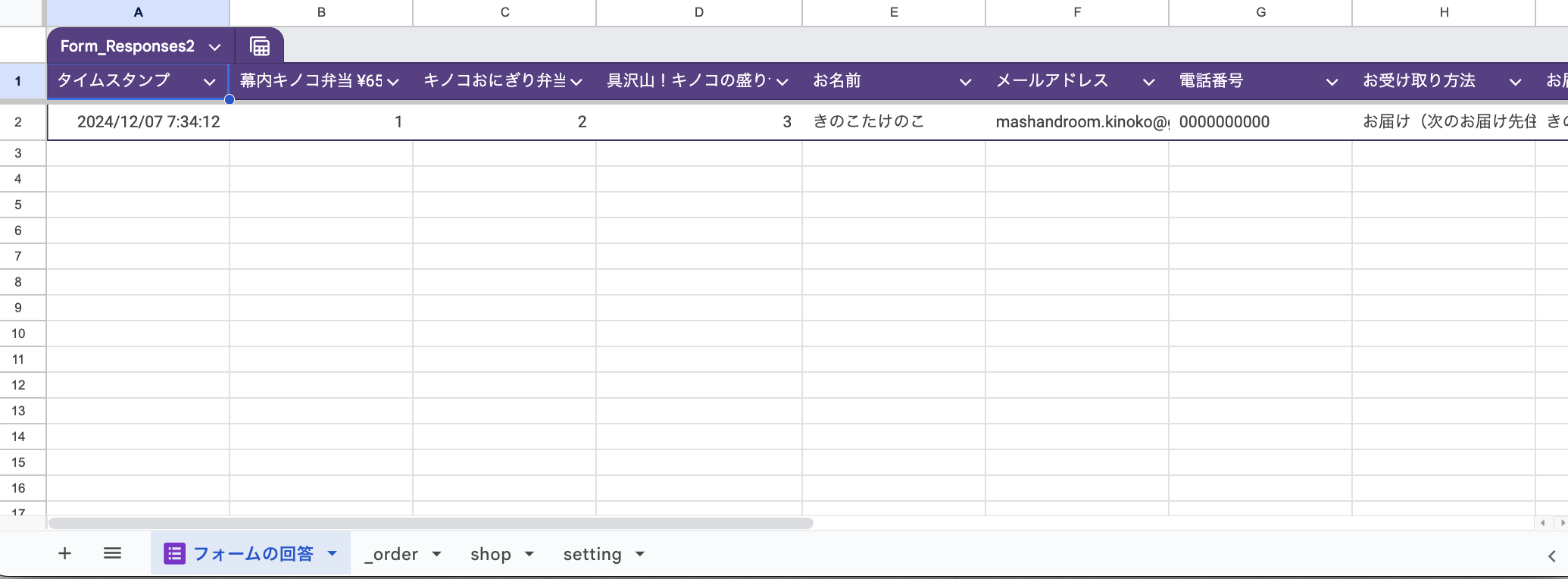Click the メールアドレス header cell text
This screenshot has width=1568, height=579.
pos(1052,81)
